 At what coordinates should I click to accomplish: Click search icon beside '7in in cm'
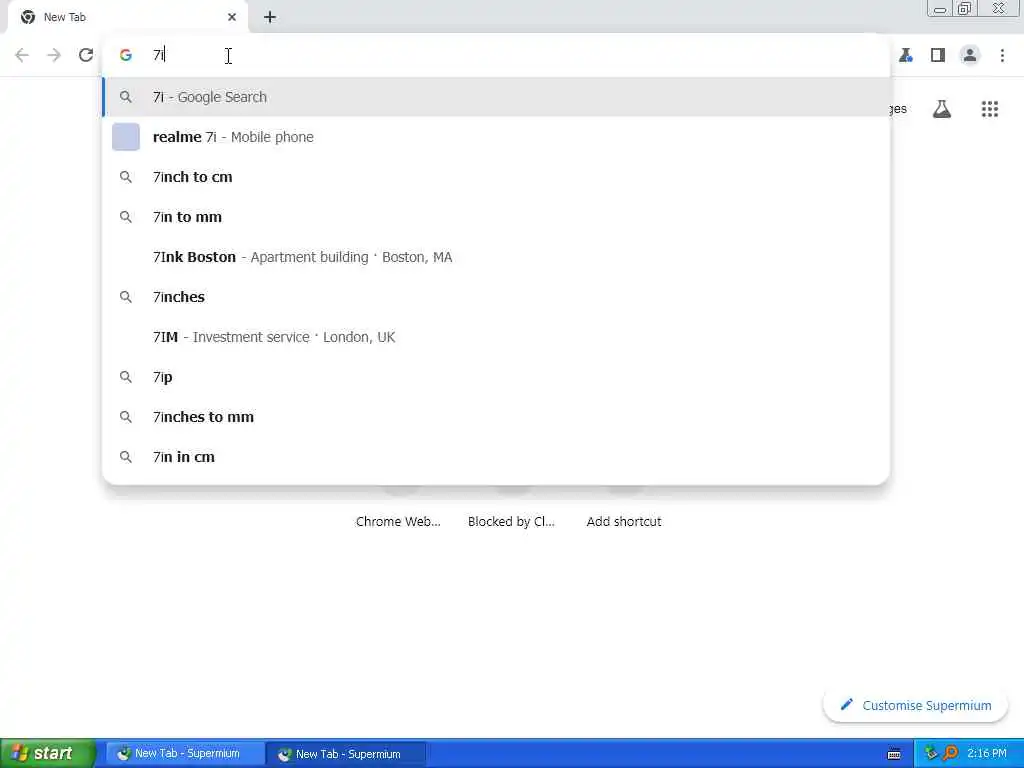point(125,457)
